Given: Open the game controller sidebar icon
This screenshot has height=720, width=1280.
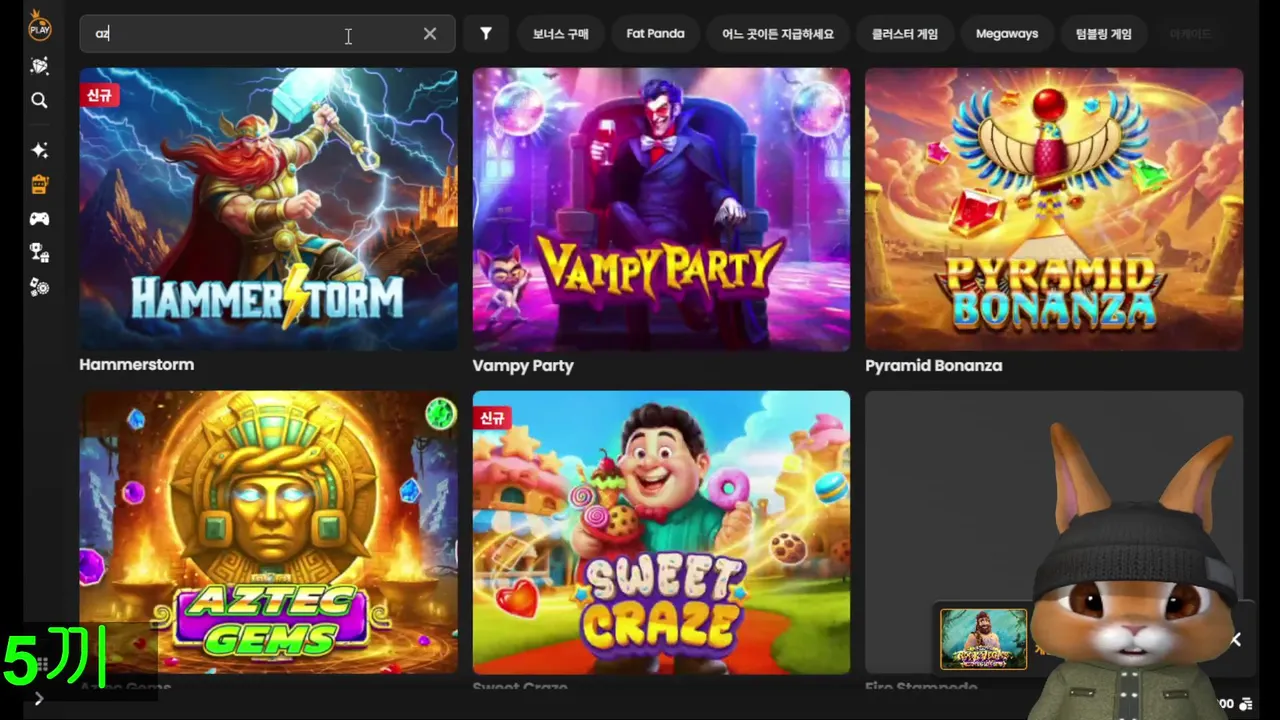Looking at the screenshot, I should tap(39, 218).
